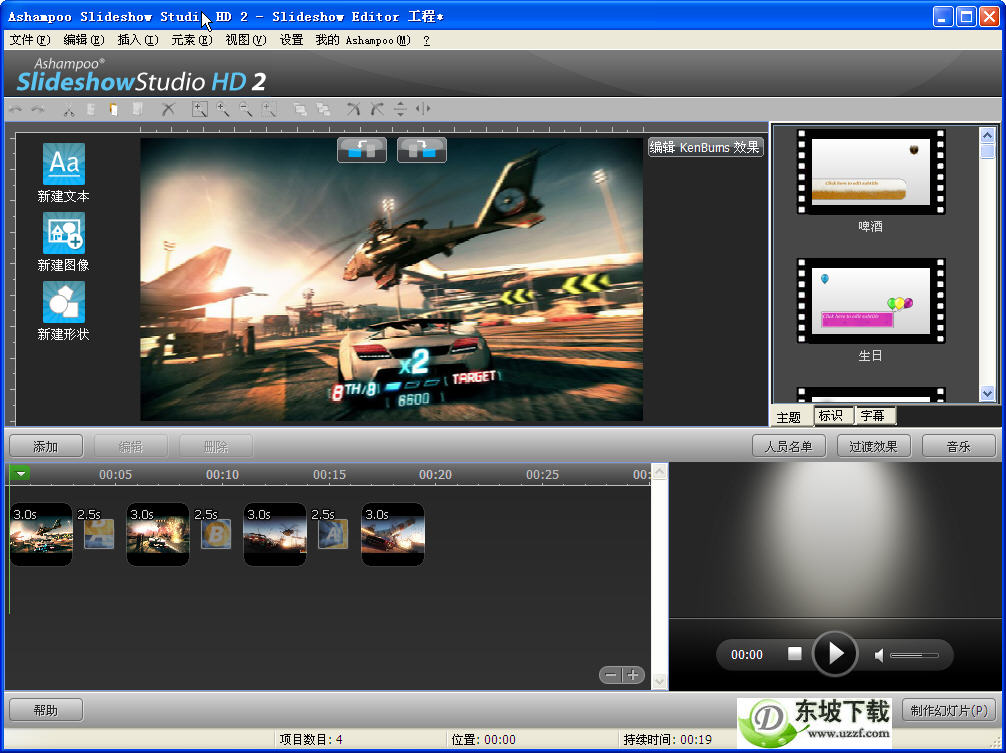The height and width of the screenshot is (753, 1006).
Task: Select the 啤酒 theme thumbnail
Action: coord(871,172)
